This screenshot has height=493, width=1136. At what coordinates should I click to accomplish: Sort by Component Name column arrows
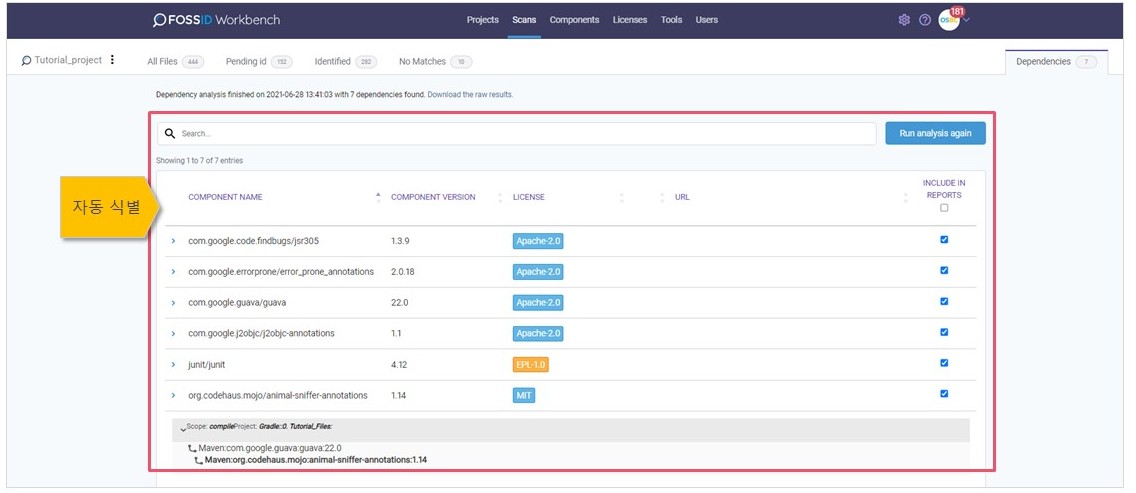click(x=378, y=197)
